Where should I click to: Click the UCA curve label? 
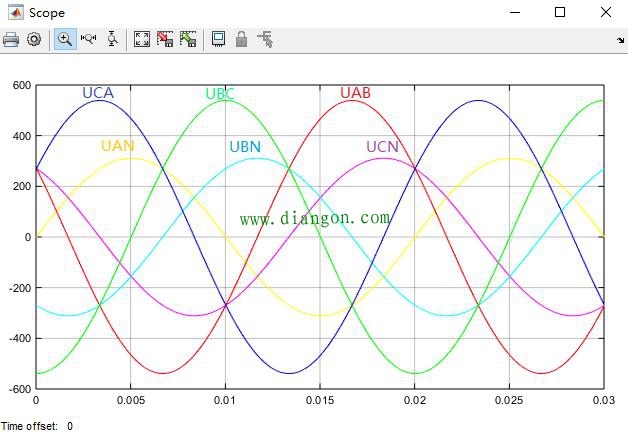pyautogui.click(x=98, y=93)
